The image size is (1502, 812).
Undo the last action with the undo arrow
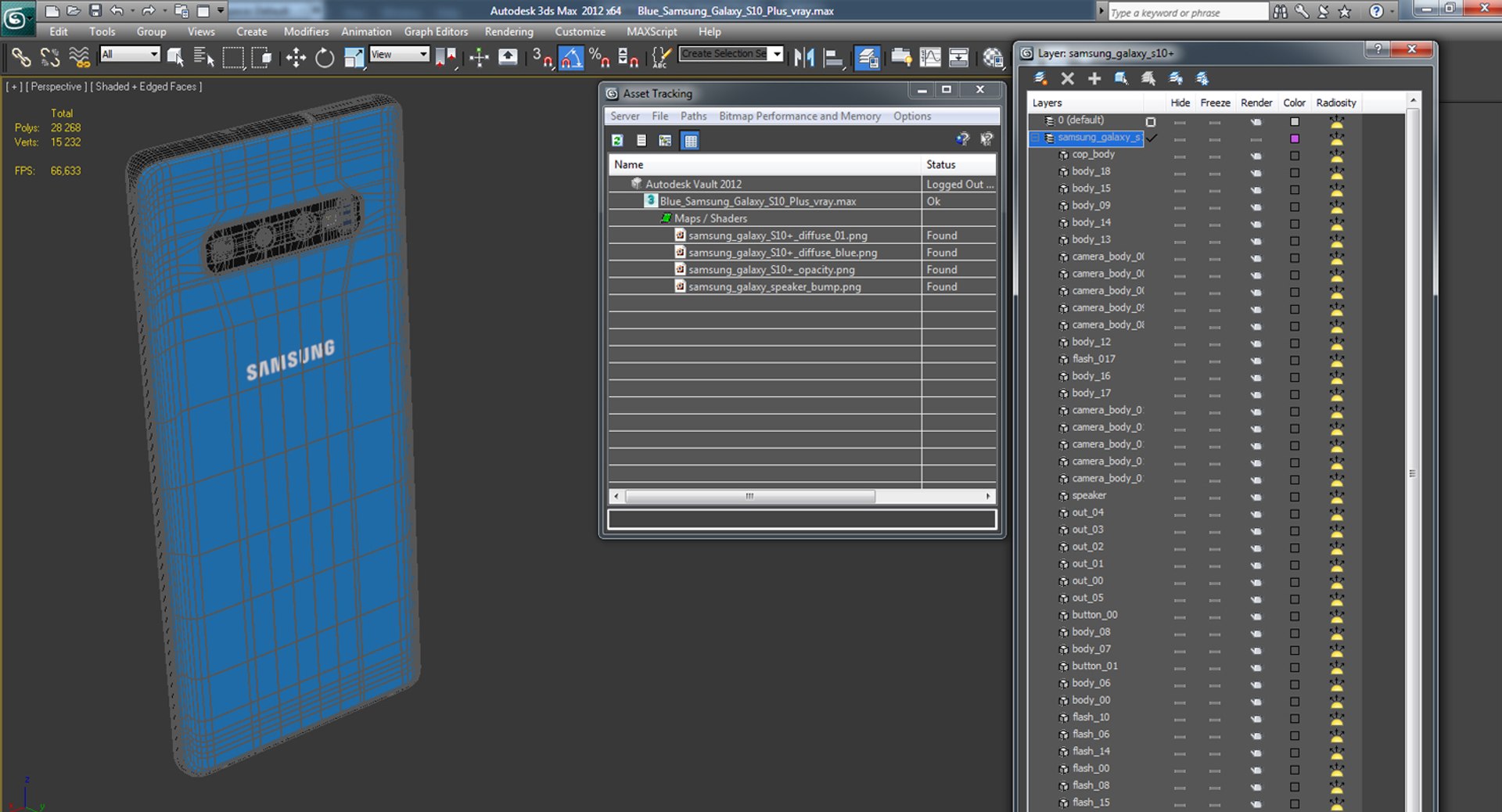(117, 11)
